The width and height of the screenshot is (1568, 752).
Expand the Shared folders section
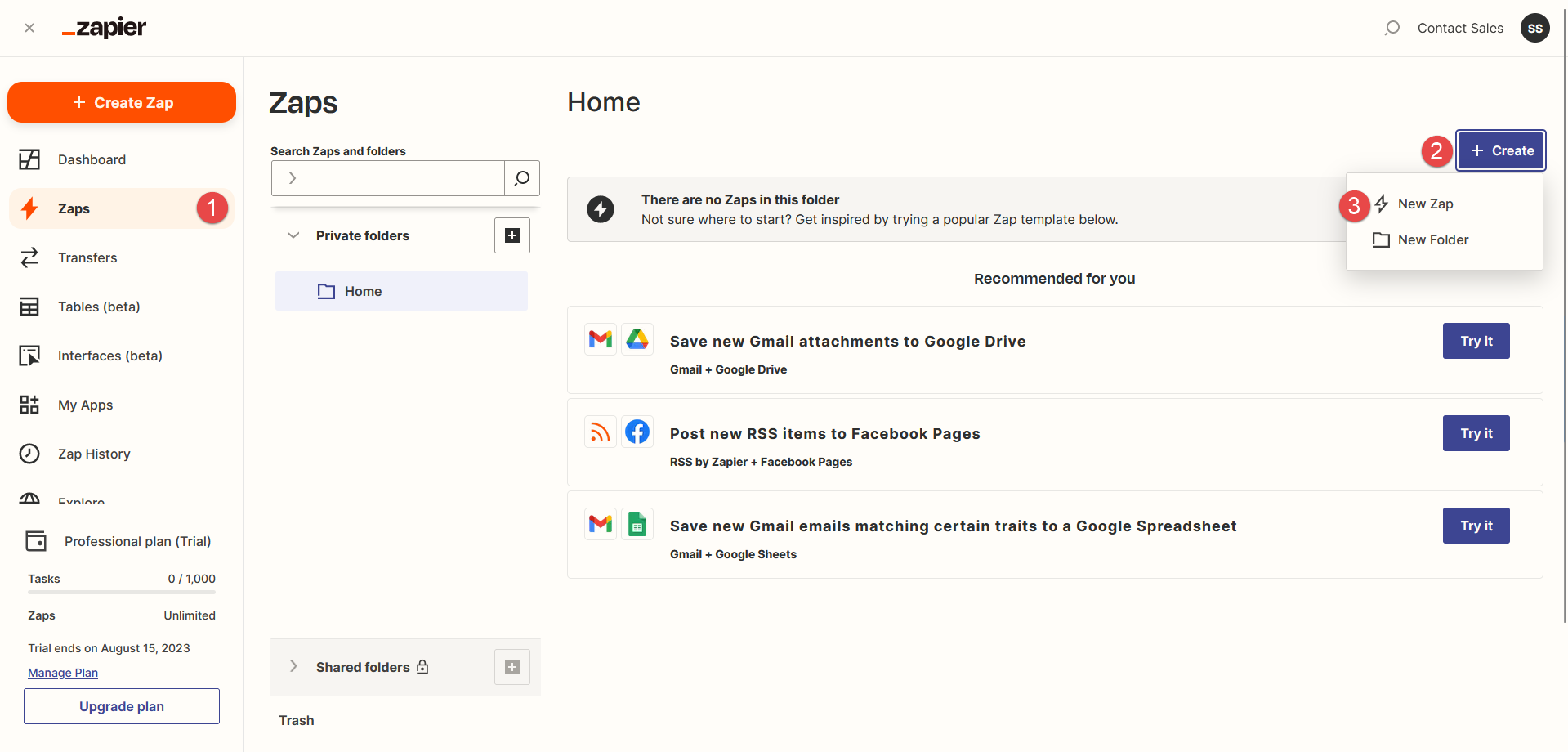click(x=293, y=667)
